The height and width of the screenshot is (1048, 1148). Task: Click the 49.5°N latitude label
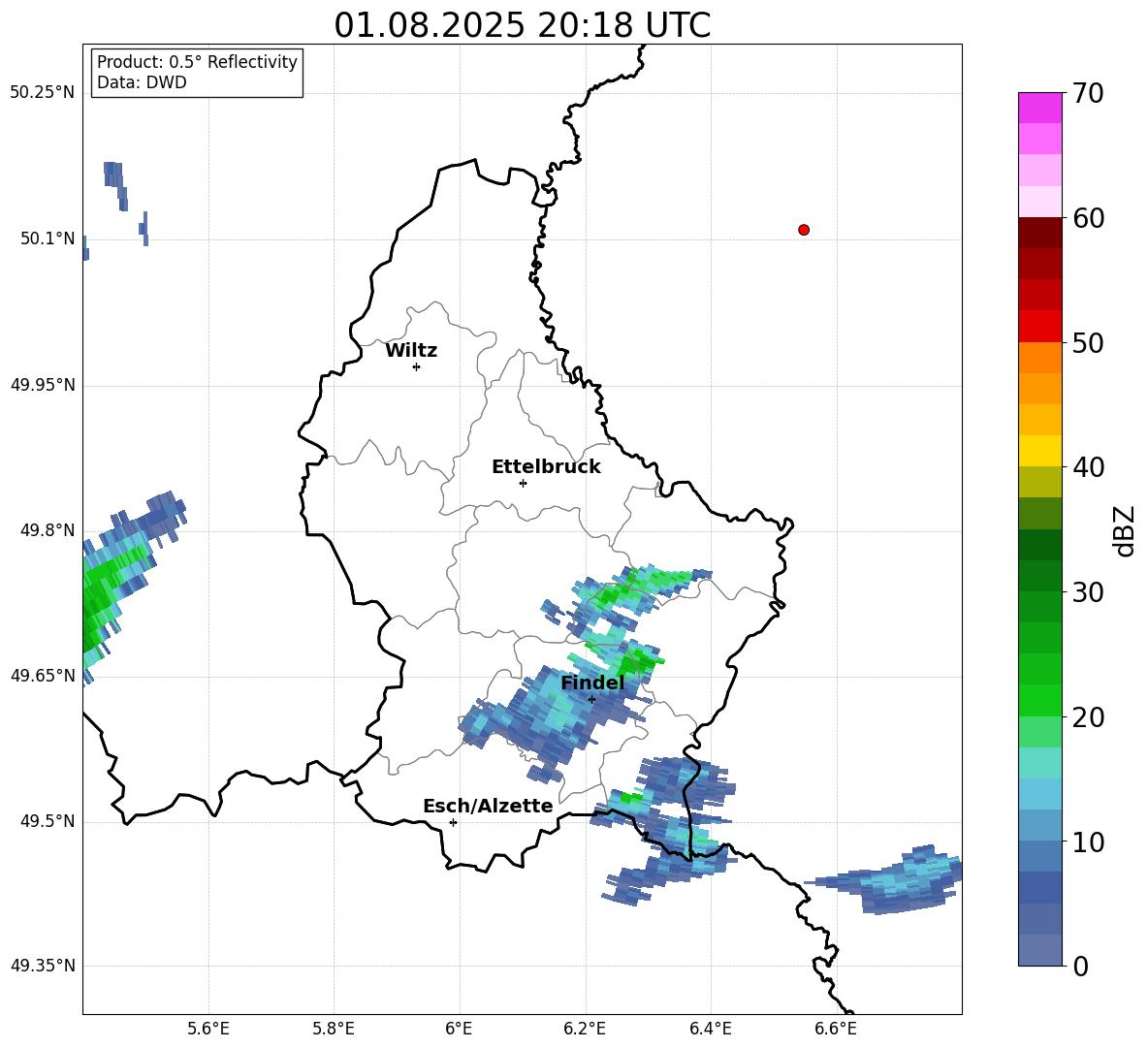[x=48, y=820]
